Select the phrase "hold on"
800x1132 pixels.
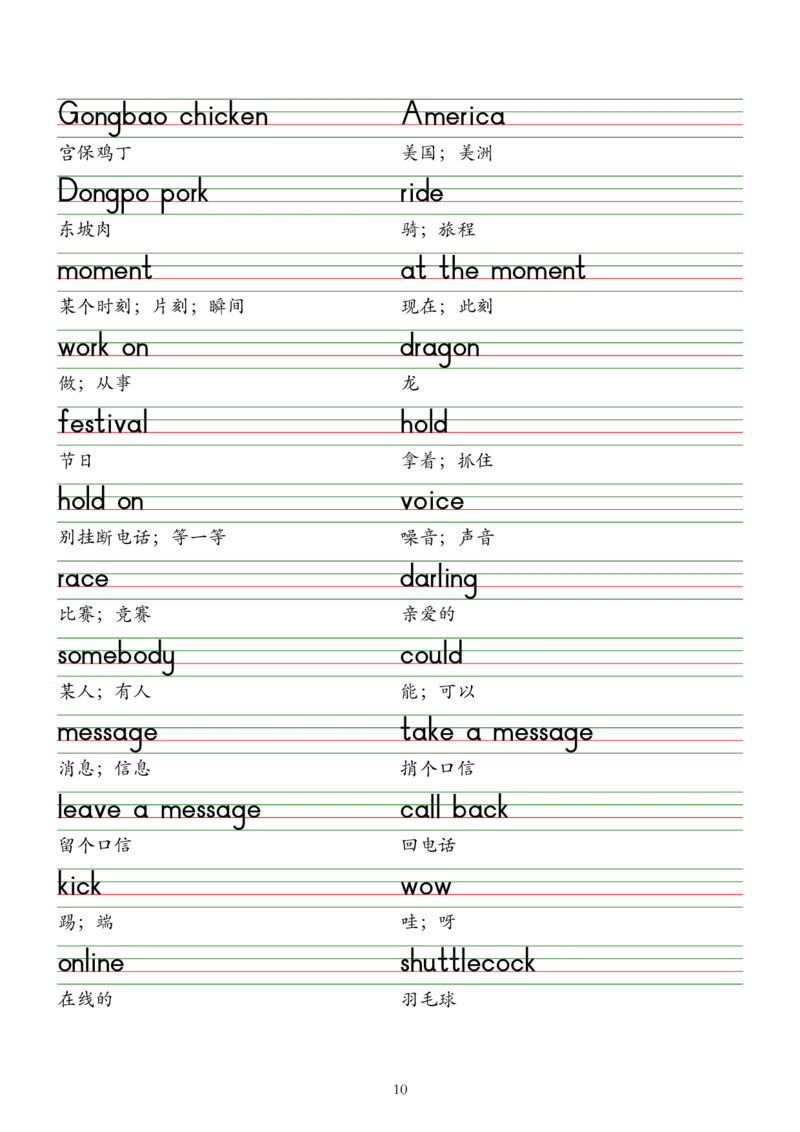pyautogui.click(x=100, y=501)
